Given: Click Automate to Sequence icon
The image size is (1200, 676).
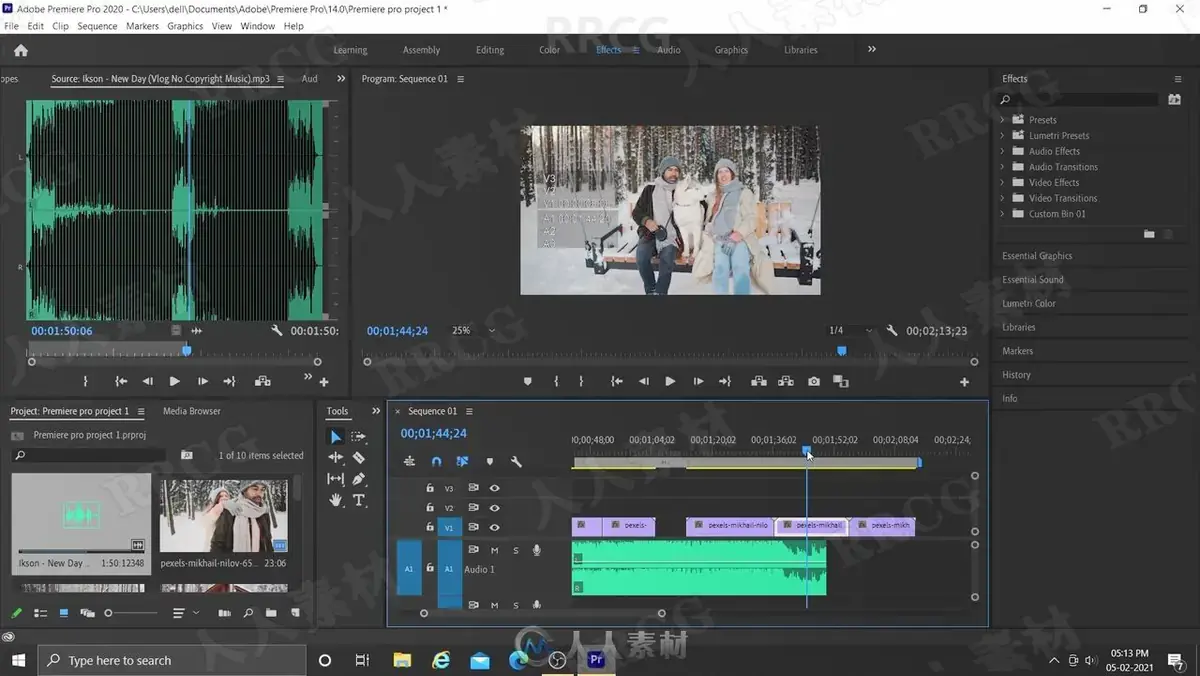Looking at the screenshot, I should click(224, 613).
